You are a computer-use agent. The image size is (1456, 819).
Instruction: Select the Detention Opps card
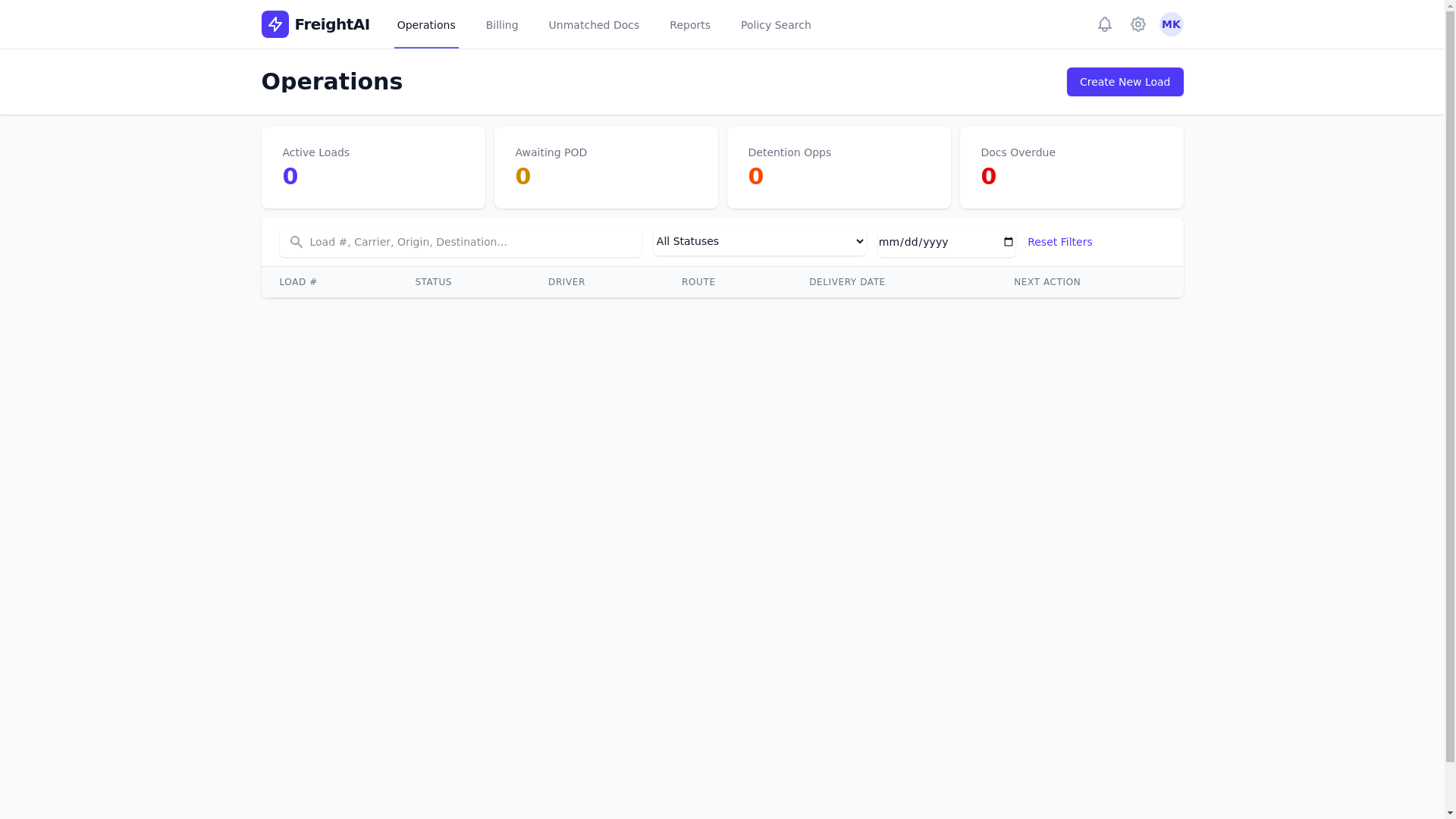pyautogui.click(x=839, y=168)
